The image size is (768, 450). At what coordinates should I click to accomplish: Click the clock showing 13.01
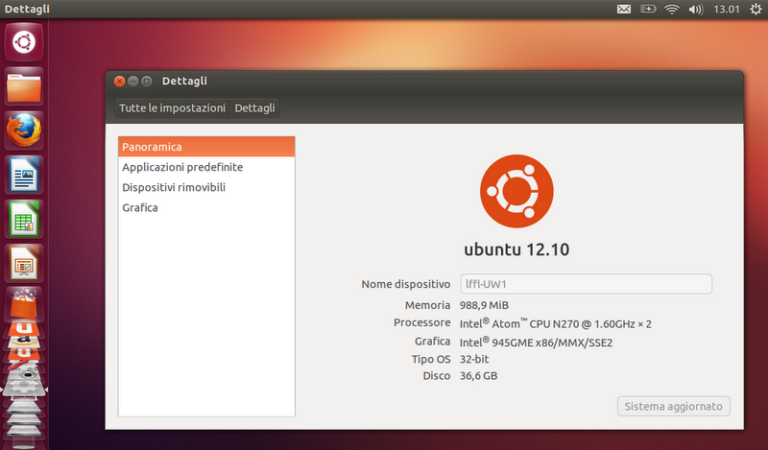point(726,10)
